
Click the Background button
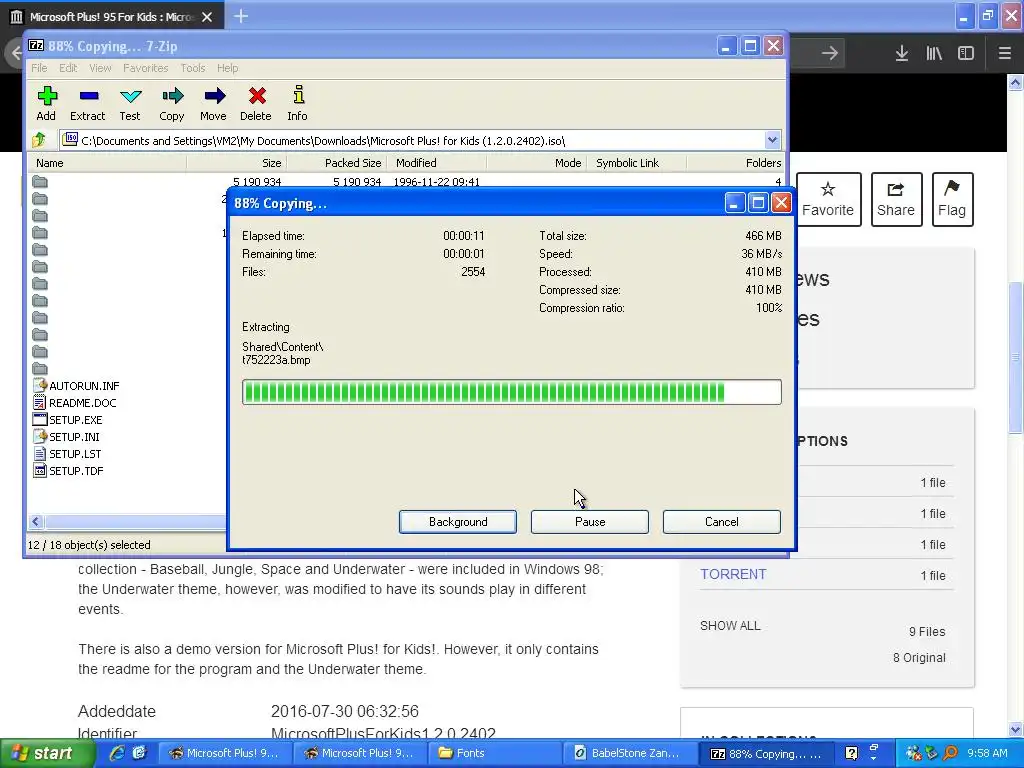tap(458, 522)
